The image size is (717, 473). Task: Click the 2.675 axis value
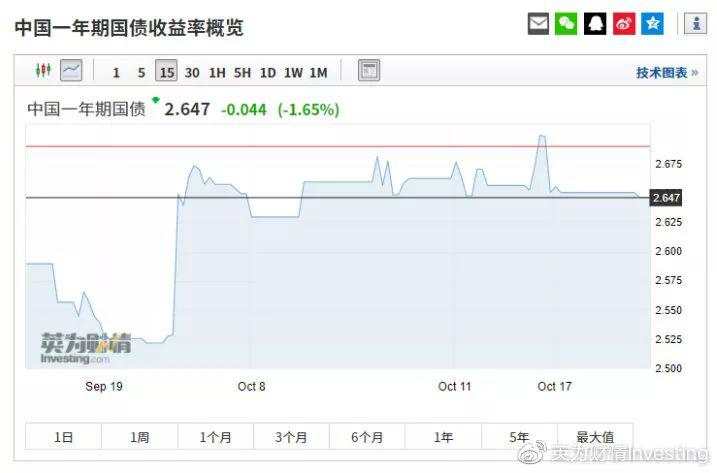pos(669,164)
